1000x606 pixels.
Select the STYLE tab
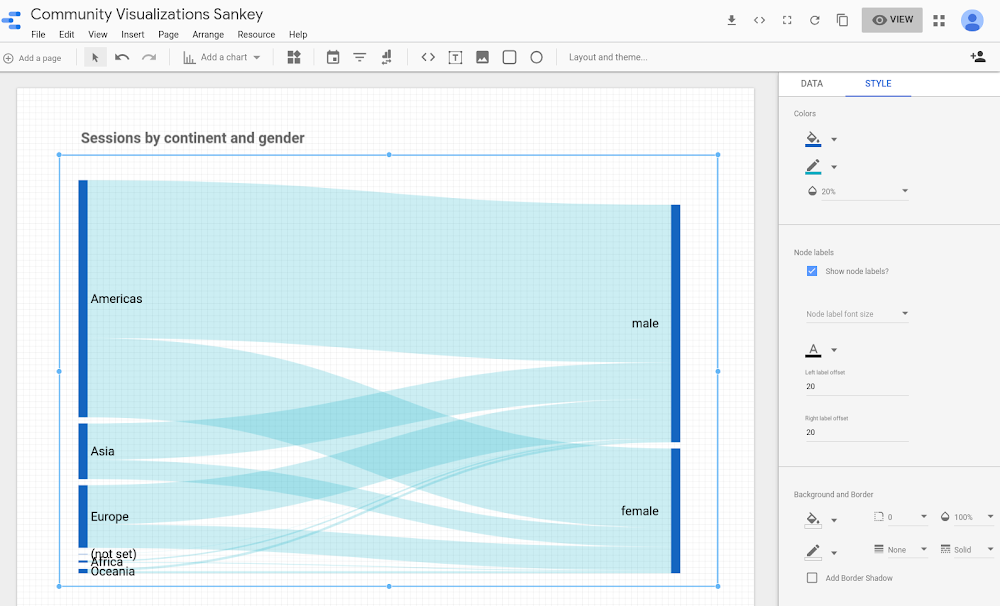[878, 84]
